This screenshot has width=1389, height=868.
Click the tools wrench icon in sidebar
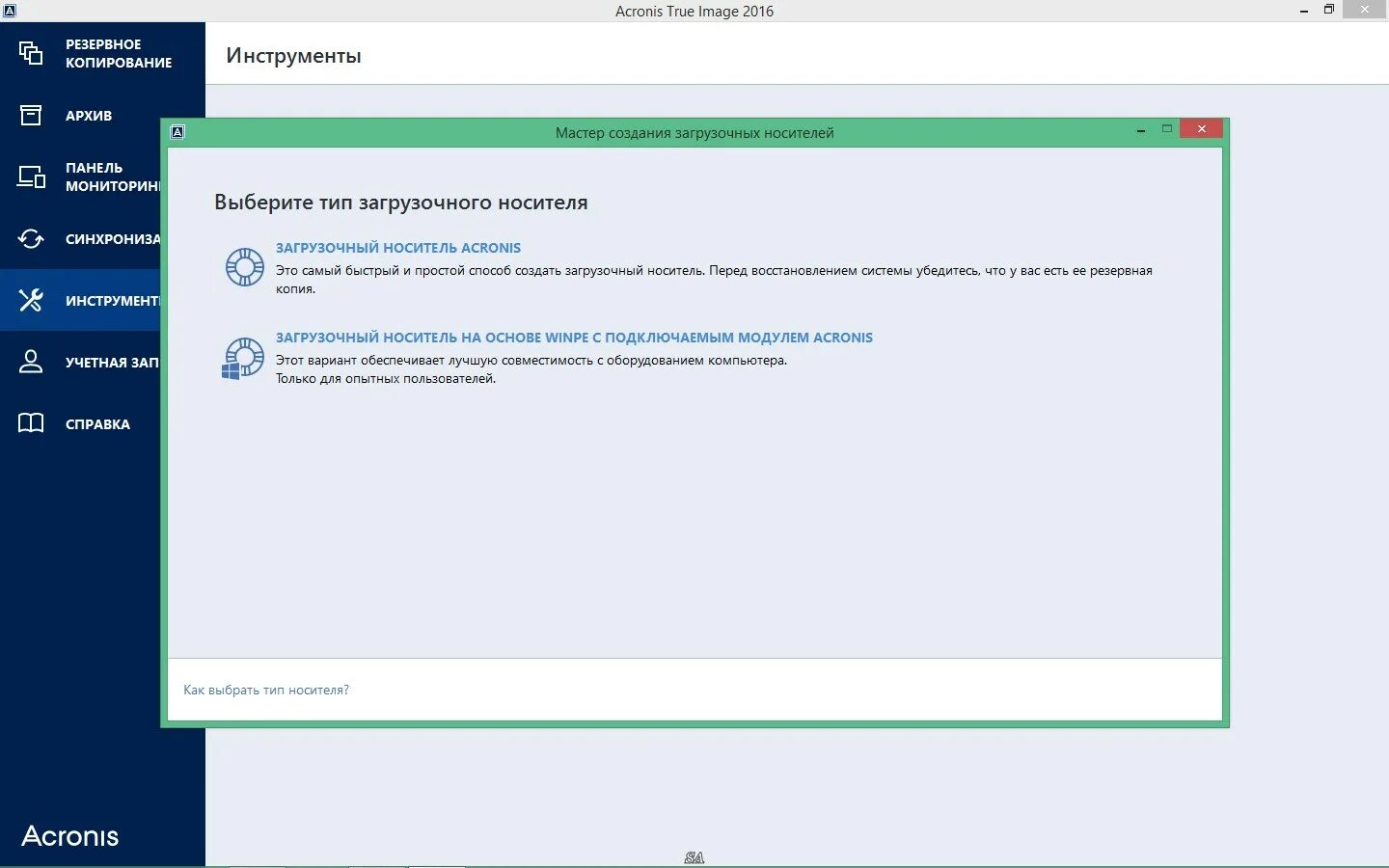31,300
